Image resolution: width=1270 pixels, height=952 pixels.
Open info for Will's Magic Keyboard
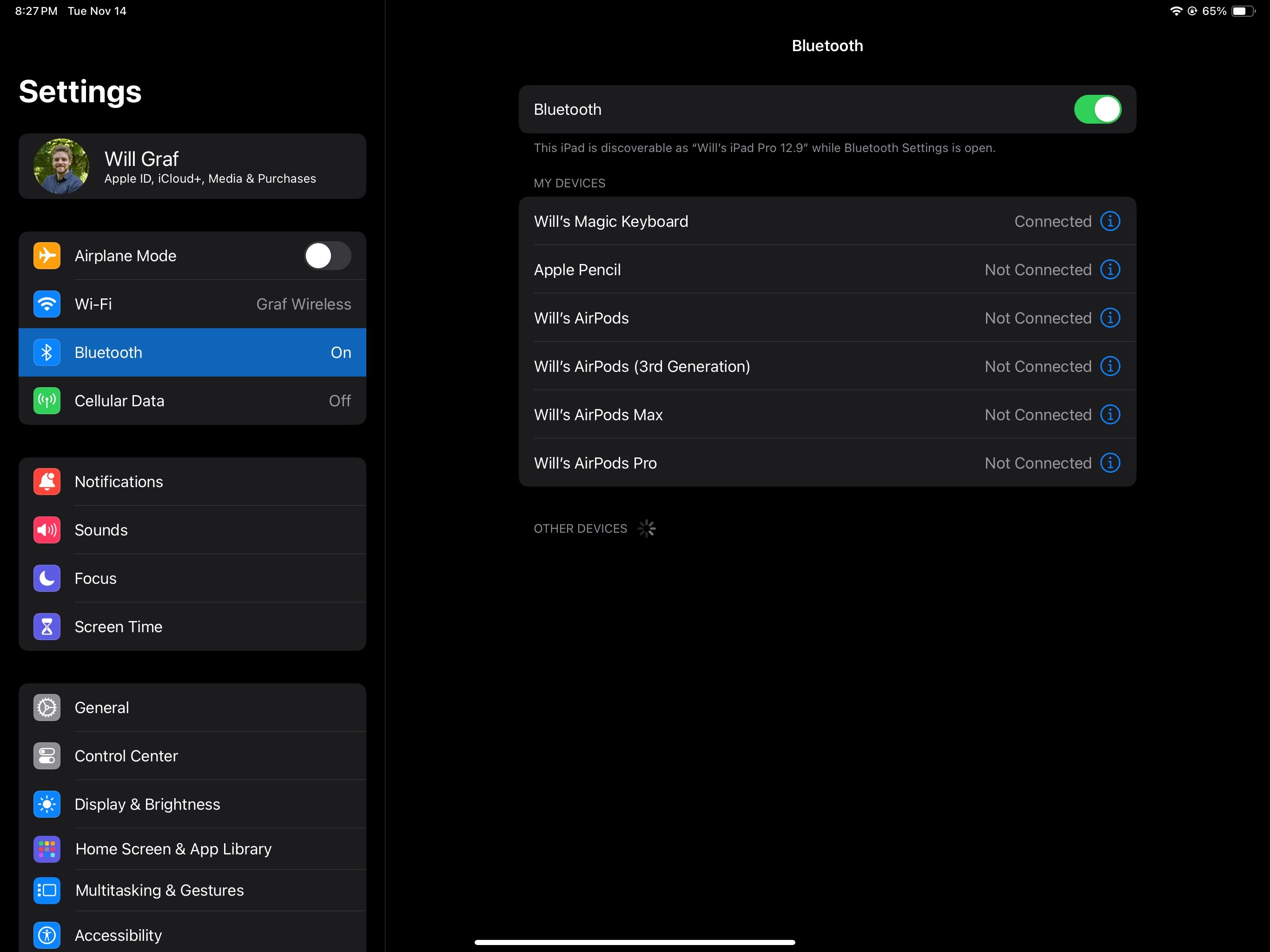[x=1111, y=220]
